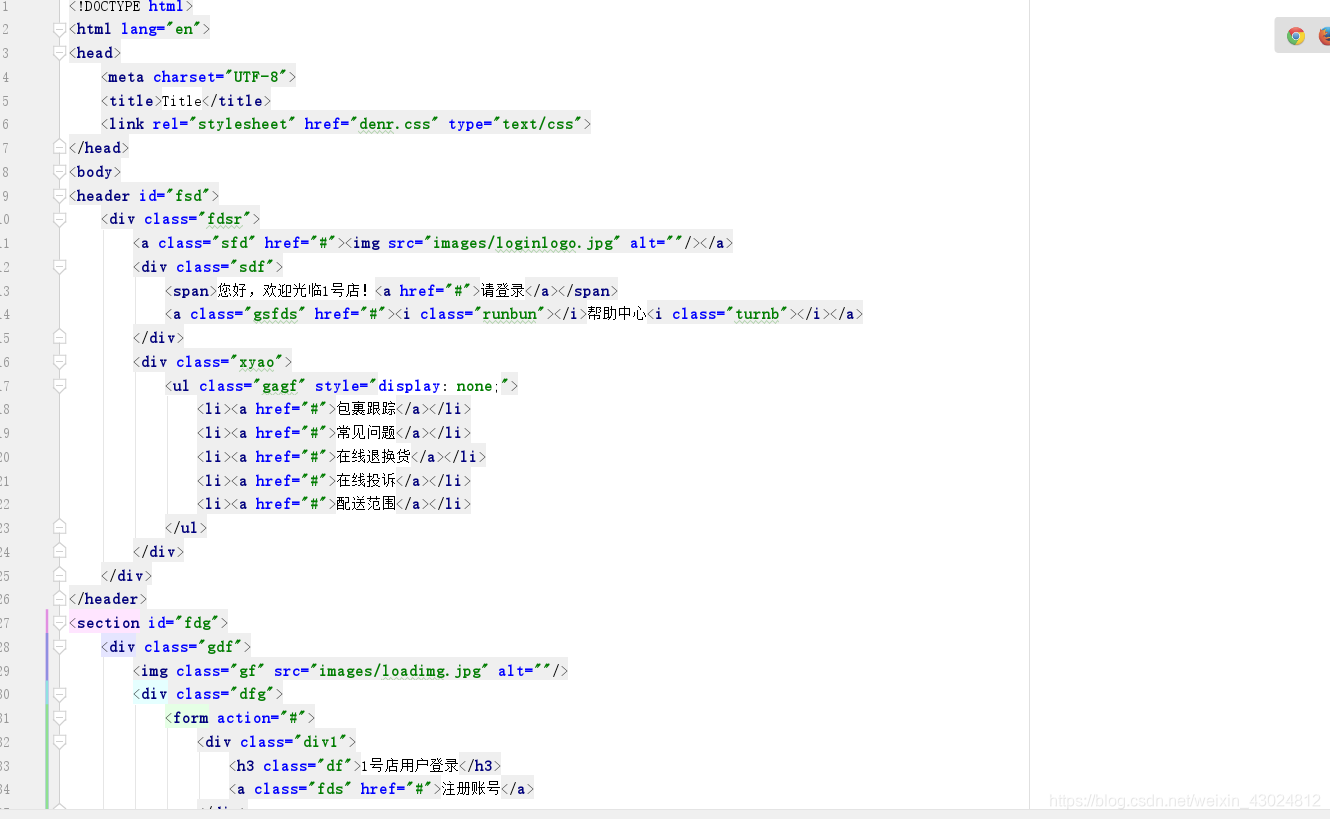Image resolution: width=1330 pixels, height=819 pixels.
Task: Collapse the html lang="en" tag fold marker
Action: [x=60, y=30]
